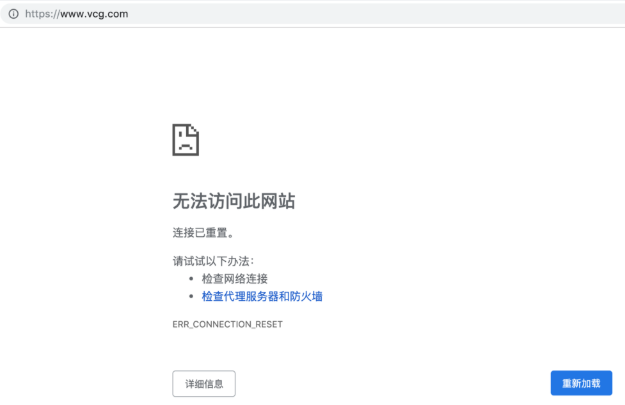Image resolution: width=625 pixels, height=405 pixels.
Task: Click the 无法访问此网站 heading
Action: tap(234, 201)
